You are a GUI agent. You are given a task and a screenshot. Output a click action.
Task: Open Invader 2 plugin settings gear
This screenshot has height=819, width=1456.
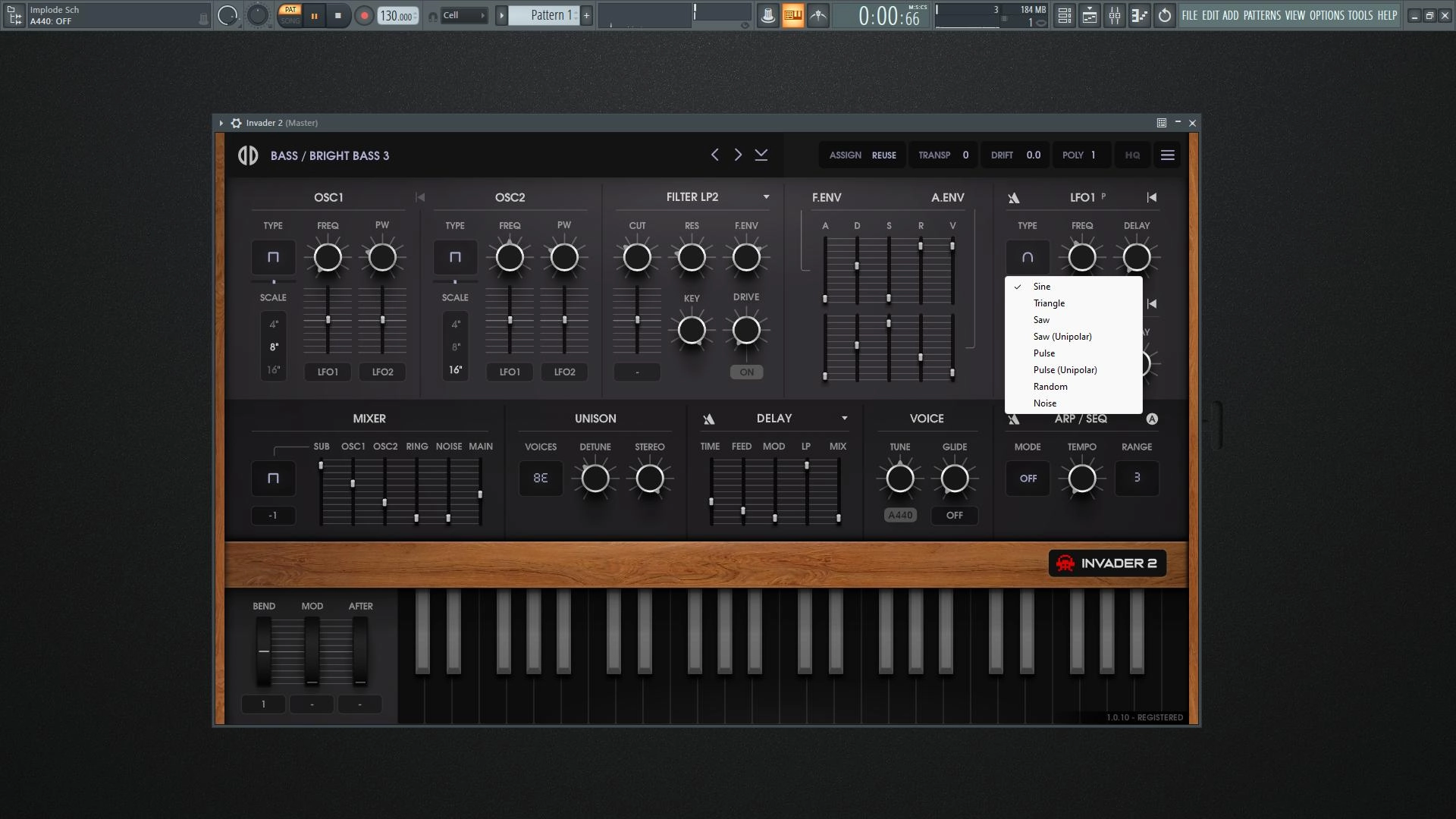(x=236, y=123)
